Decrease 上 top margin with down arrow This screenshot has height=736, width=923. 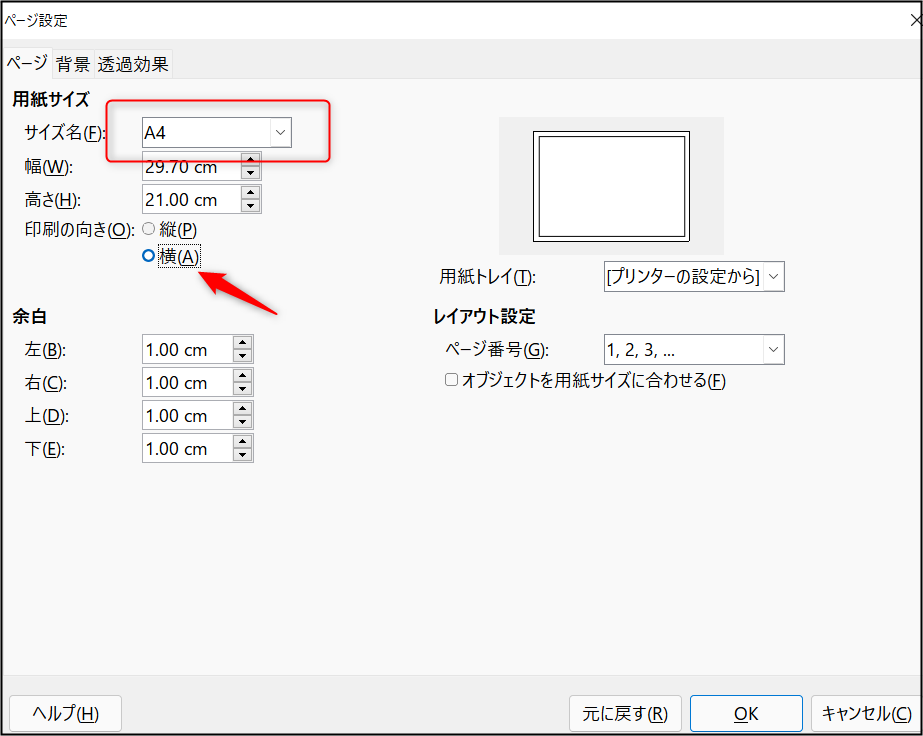[243, 422]
